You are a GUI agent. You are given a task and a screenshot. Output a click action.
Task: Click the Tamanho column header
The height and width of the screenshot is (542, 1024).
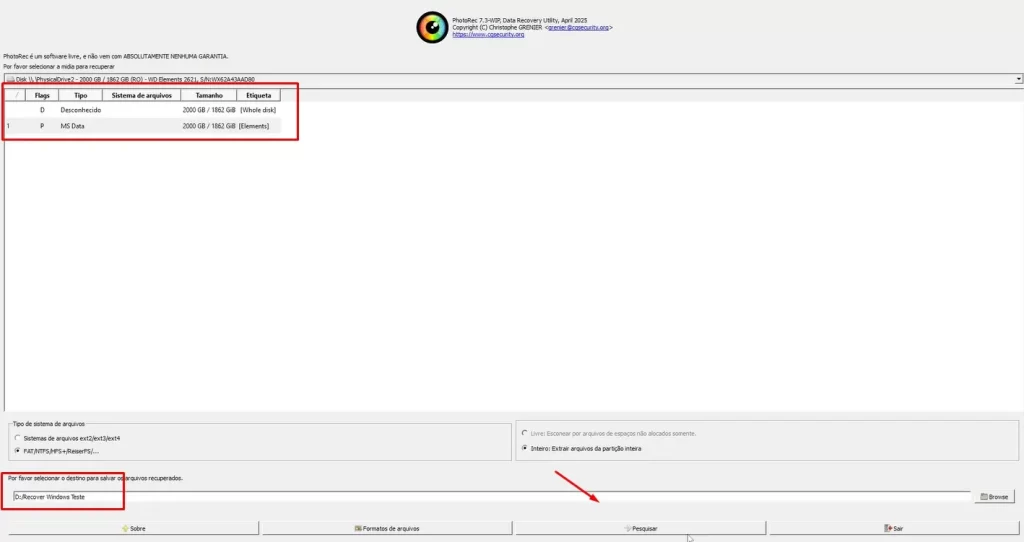click(209, 95)
